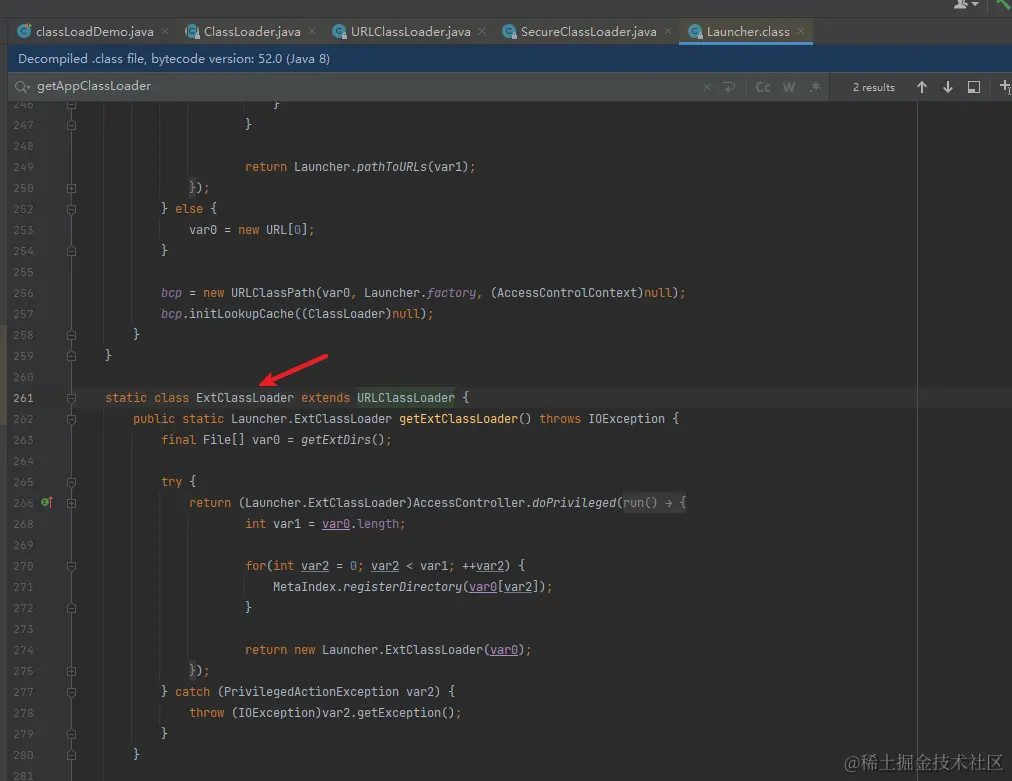Click the add selection plus icon
This screenshot has height=781, width=1012.
point(1005,86)
